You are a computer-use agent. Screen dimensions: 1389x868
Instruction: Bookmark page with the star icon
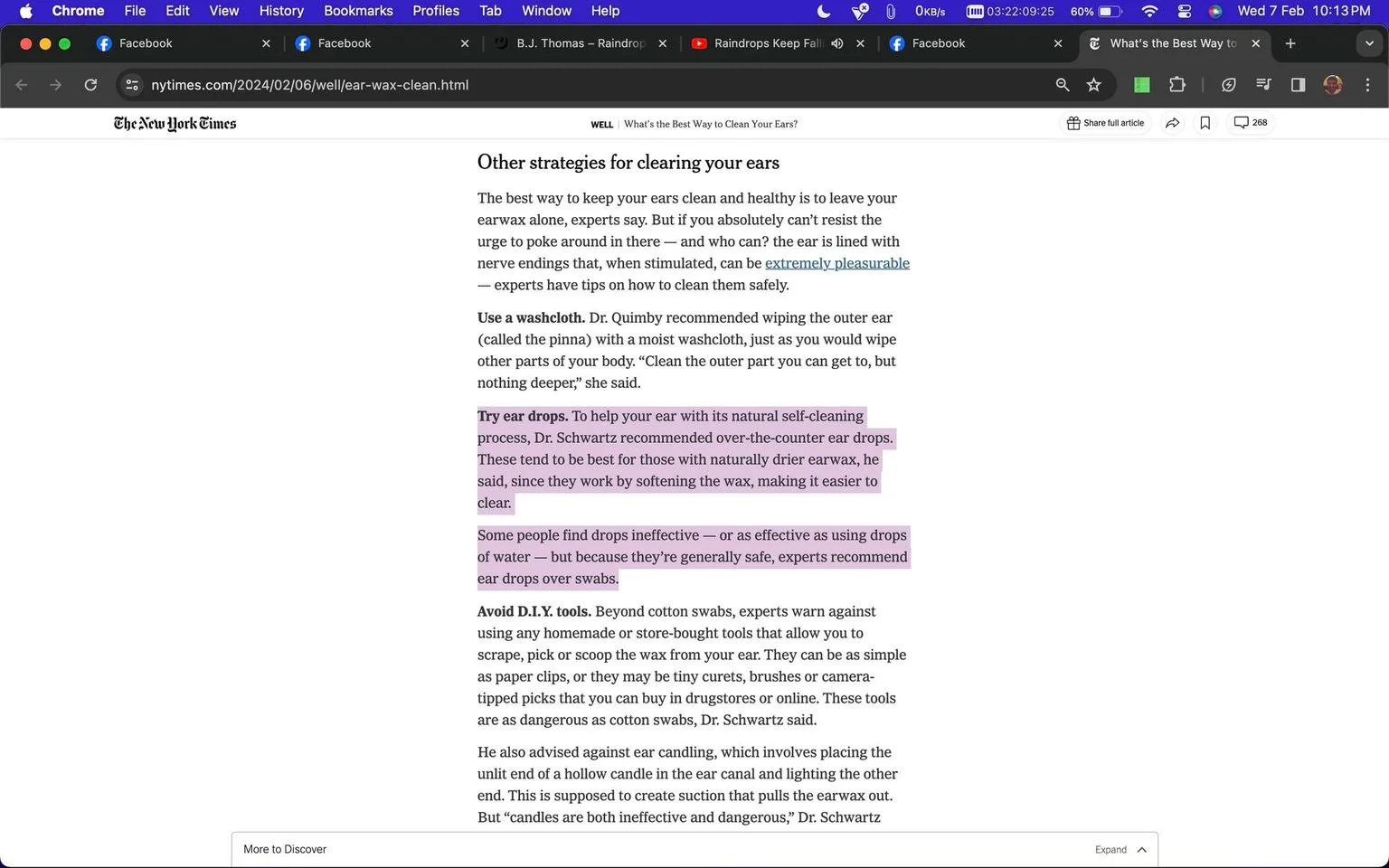tap(1093, 85)
